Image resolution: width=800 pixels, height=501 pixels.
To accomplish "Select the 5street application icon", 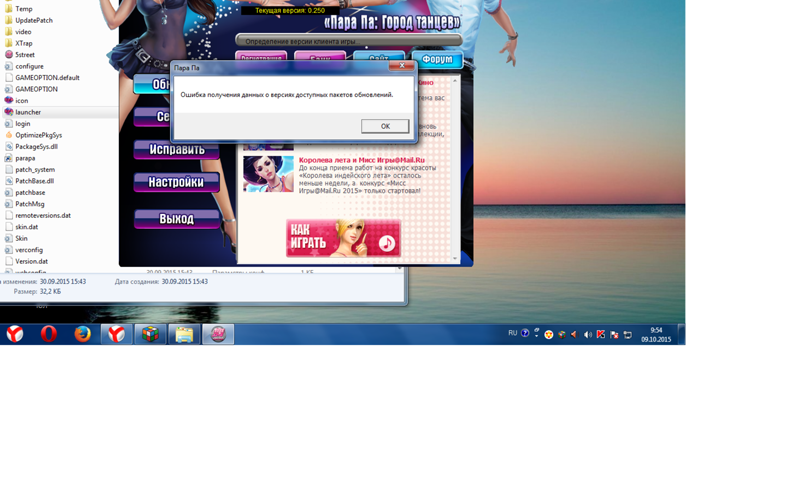I will 9,55.
